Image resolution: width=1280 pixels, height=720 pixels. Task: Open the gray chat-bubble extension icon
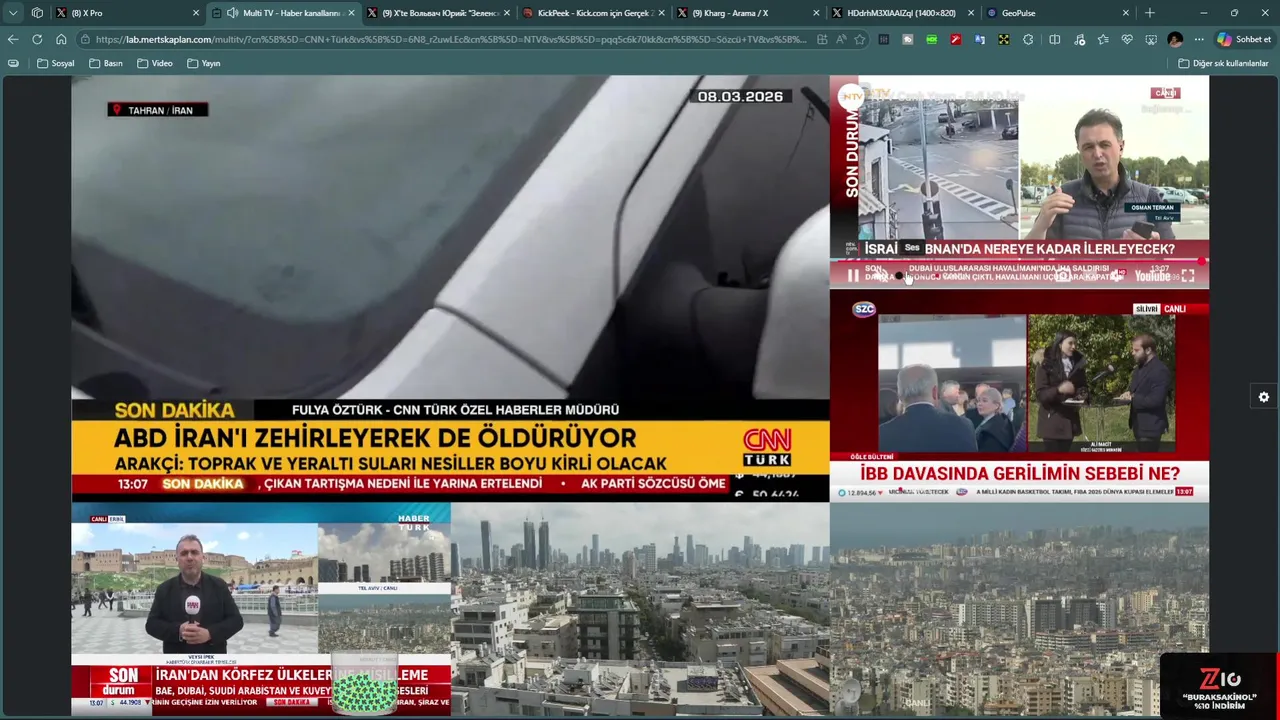point(908,39)
